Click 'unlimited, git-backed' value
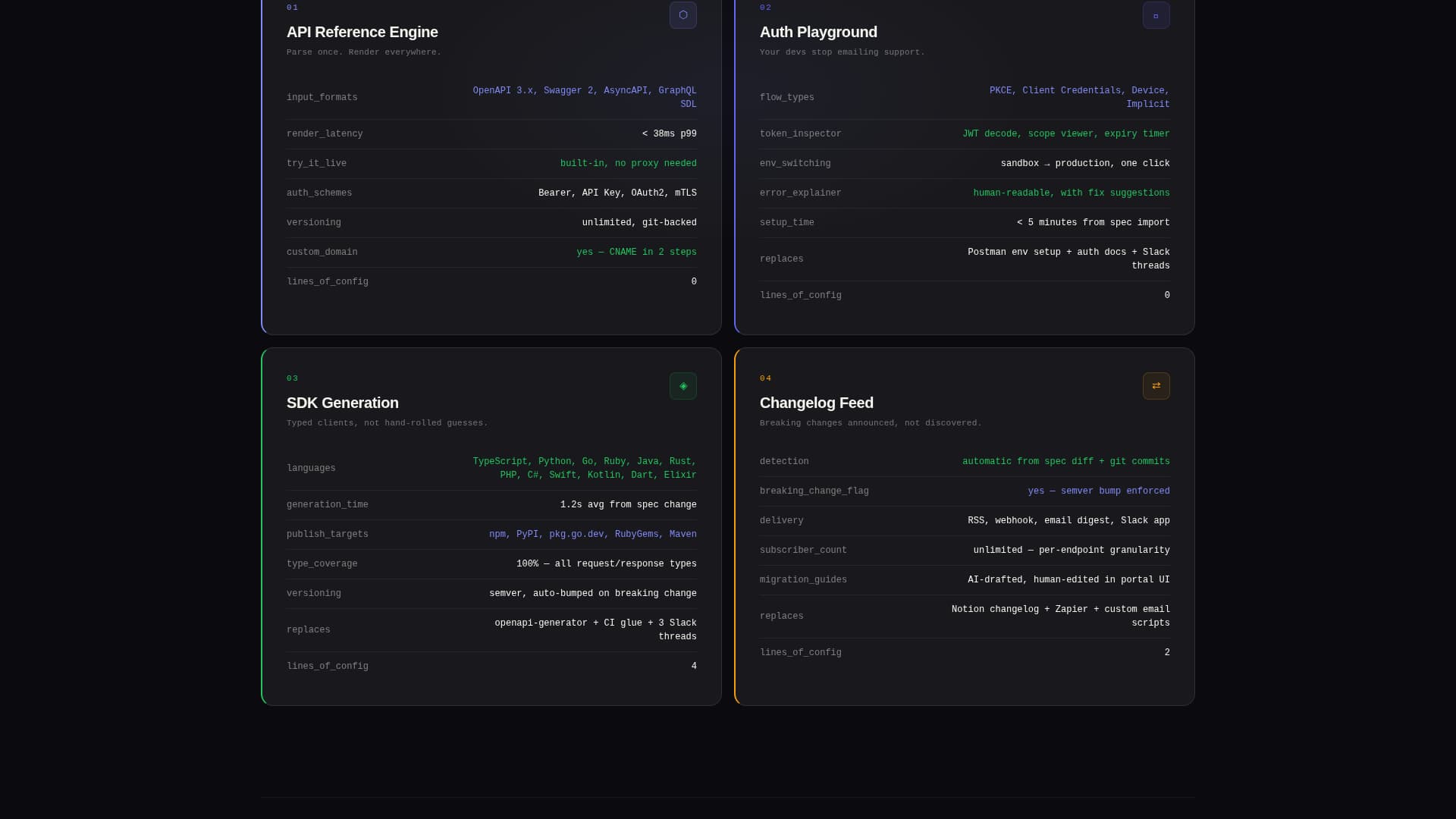 pos(639,223)
